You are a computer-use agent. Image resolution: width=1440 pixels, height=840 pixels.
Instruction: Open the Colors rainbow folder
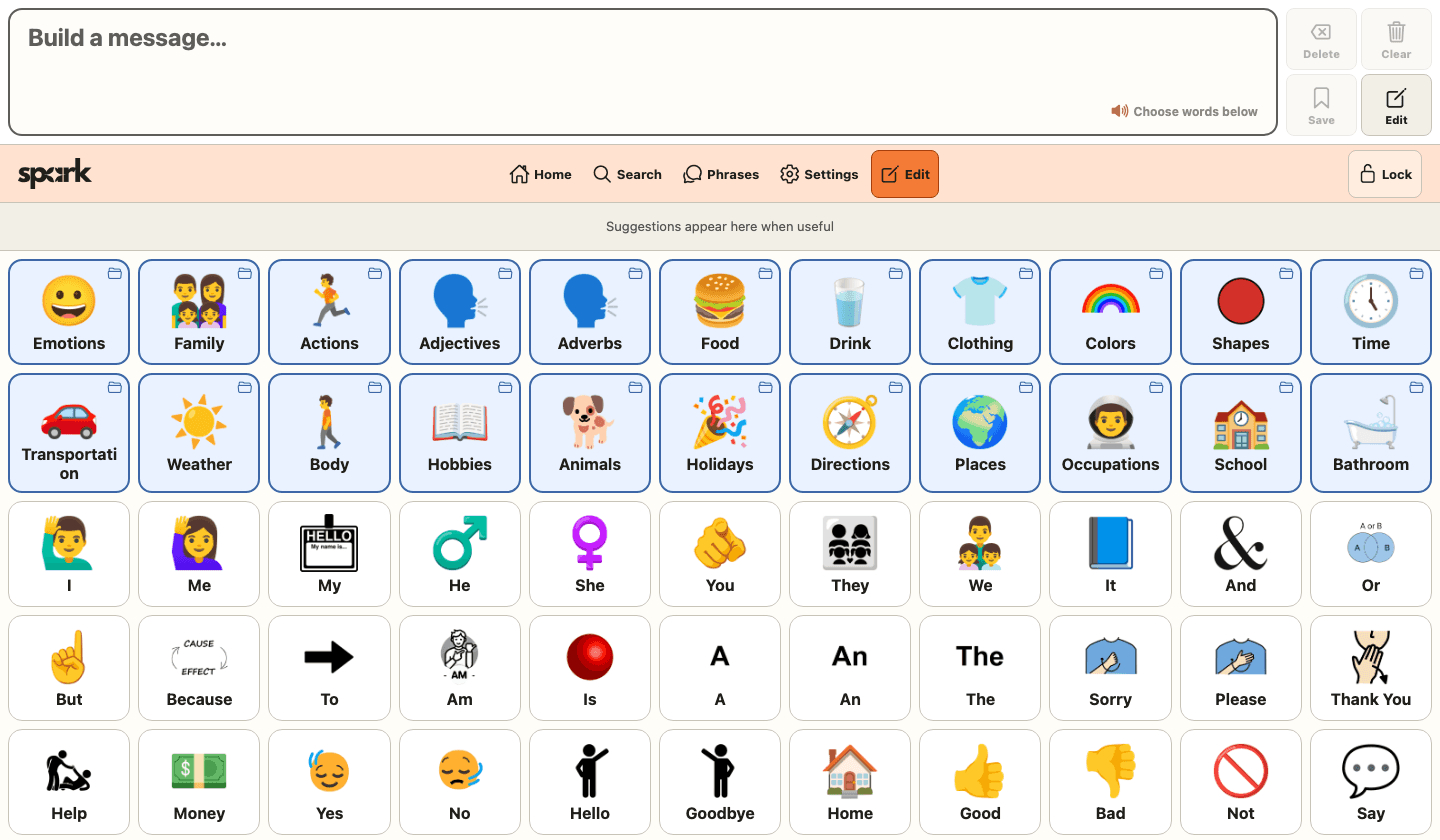click(1110, 312)
